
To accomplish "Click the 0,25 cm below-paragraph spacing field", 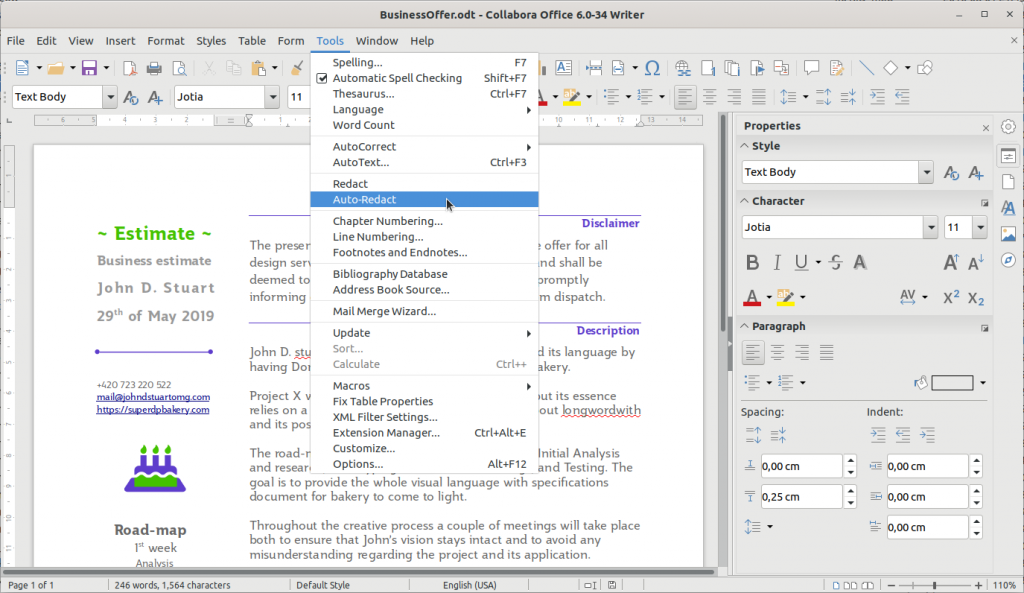I will [x=801, y=497].
